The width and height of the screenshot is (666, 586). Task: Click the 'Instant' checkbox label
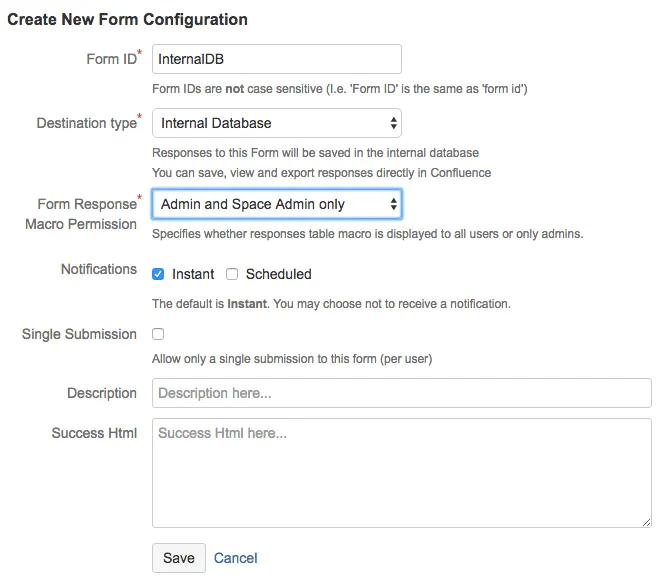tap(193, 274)
